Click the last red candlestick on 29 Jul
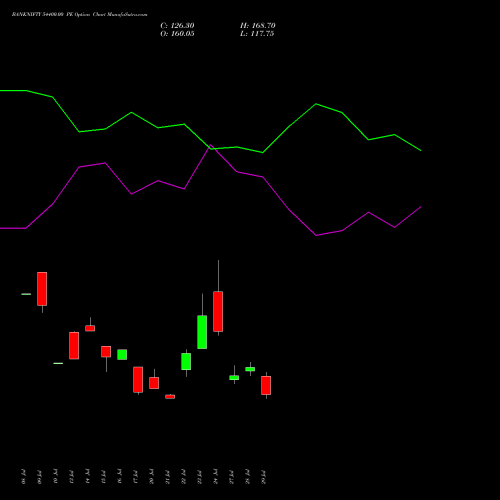The height and width of the screenshot is (500, 500). (x=266, y=385)
